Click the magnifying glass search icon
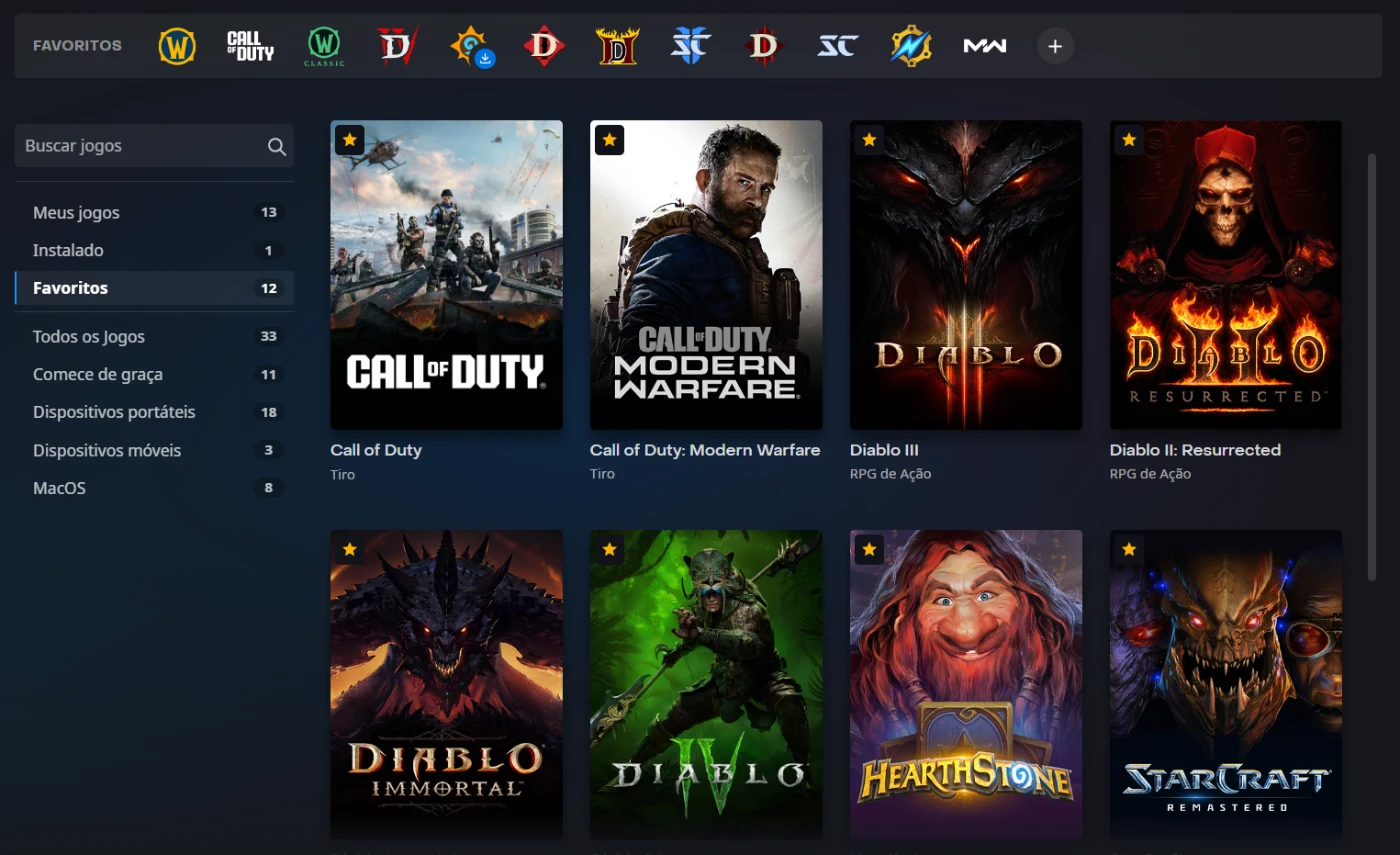This screenshot has height=855, width=1400. pyautogui.click(x=277, y=147)
